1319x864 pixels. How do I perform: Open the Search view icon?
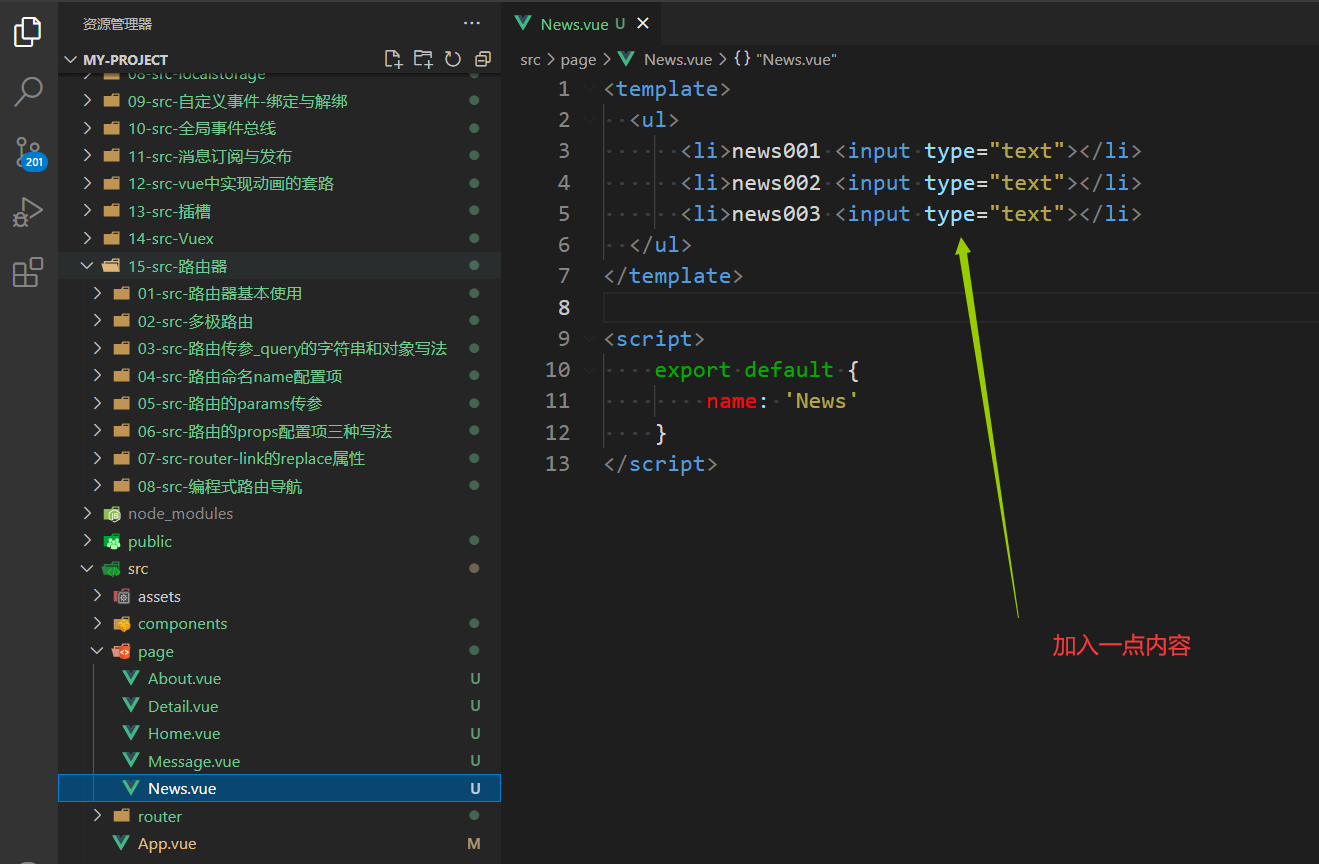click(x=28, y=92)
